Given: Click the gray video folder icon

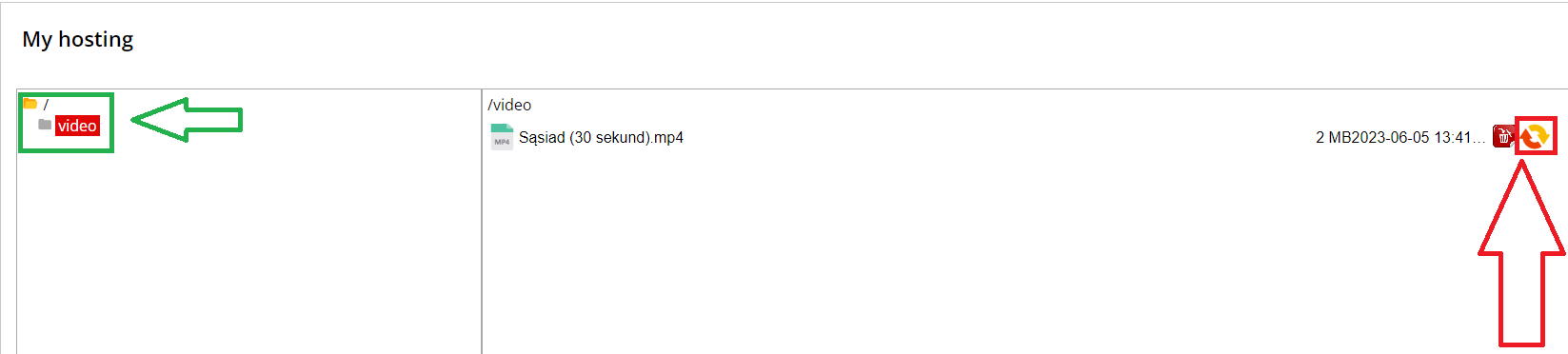Looking at the screenshot, I should (45, 125).
